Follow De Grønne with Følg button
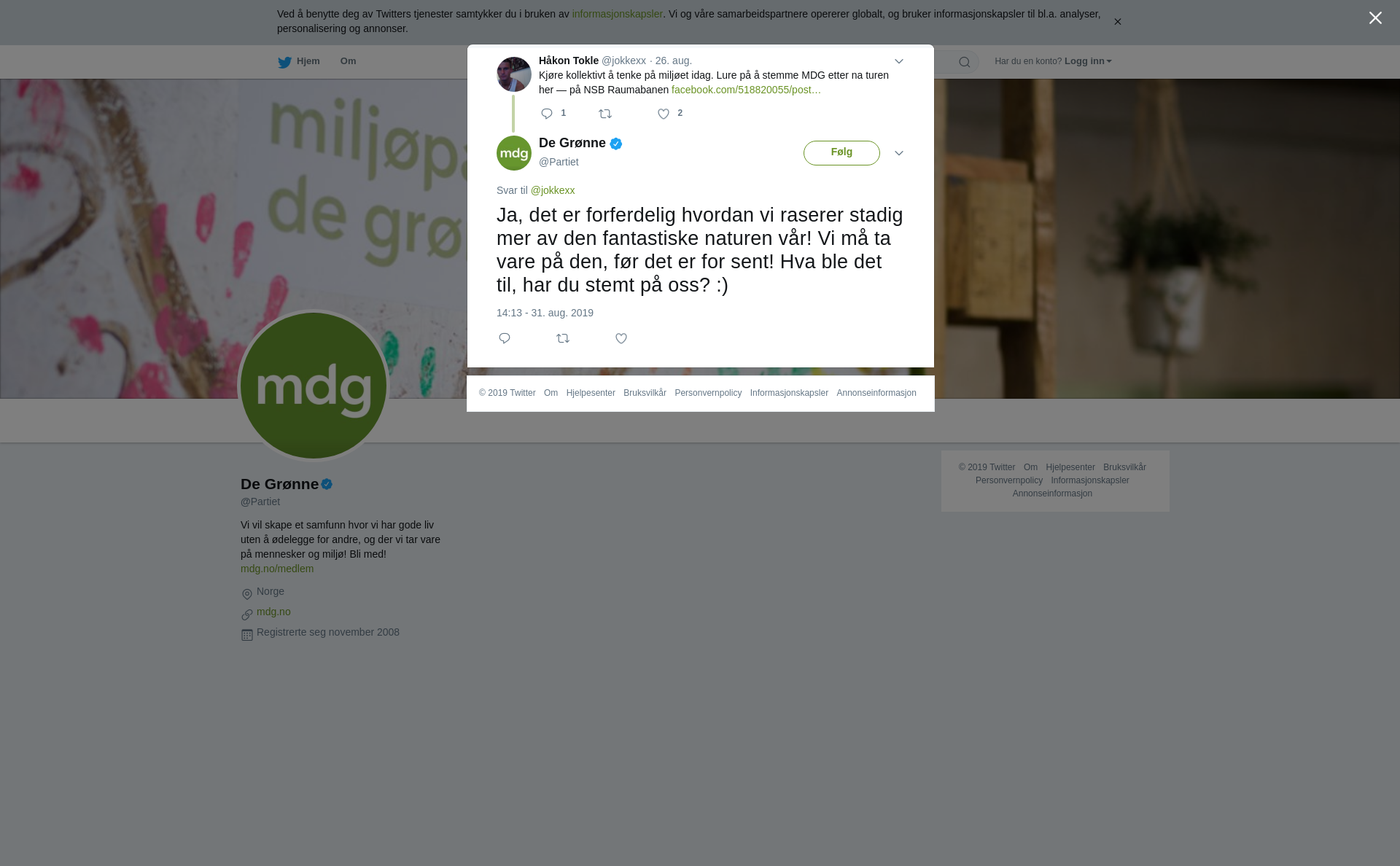 841,153
